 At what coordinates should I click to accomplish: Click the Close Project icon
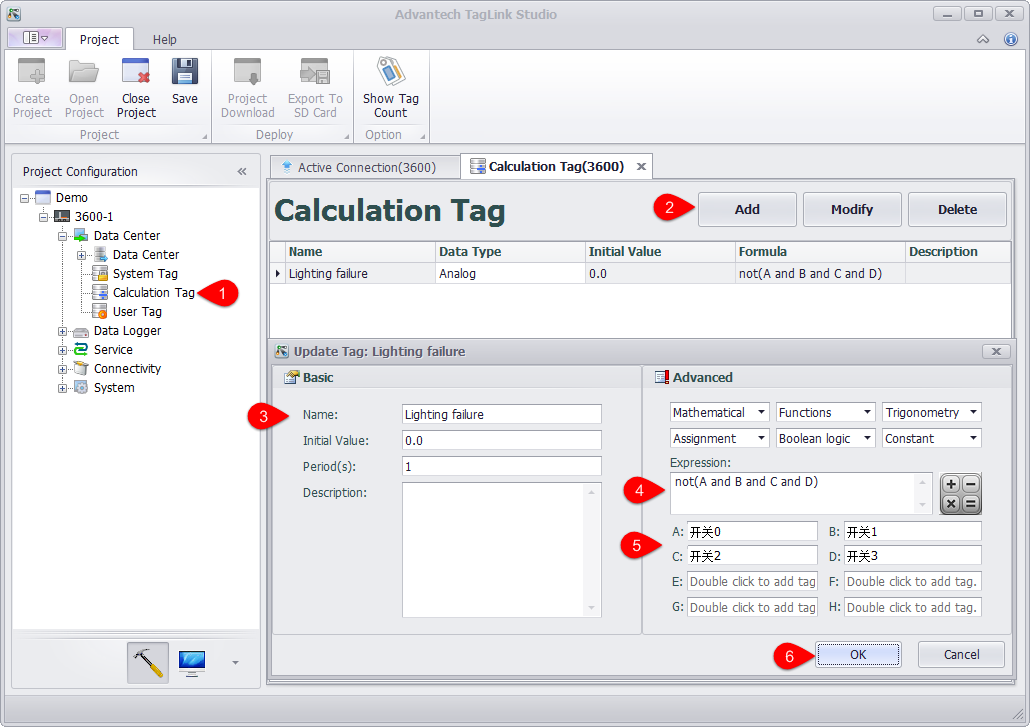click(136, 74)
